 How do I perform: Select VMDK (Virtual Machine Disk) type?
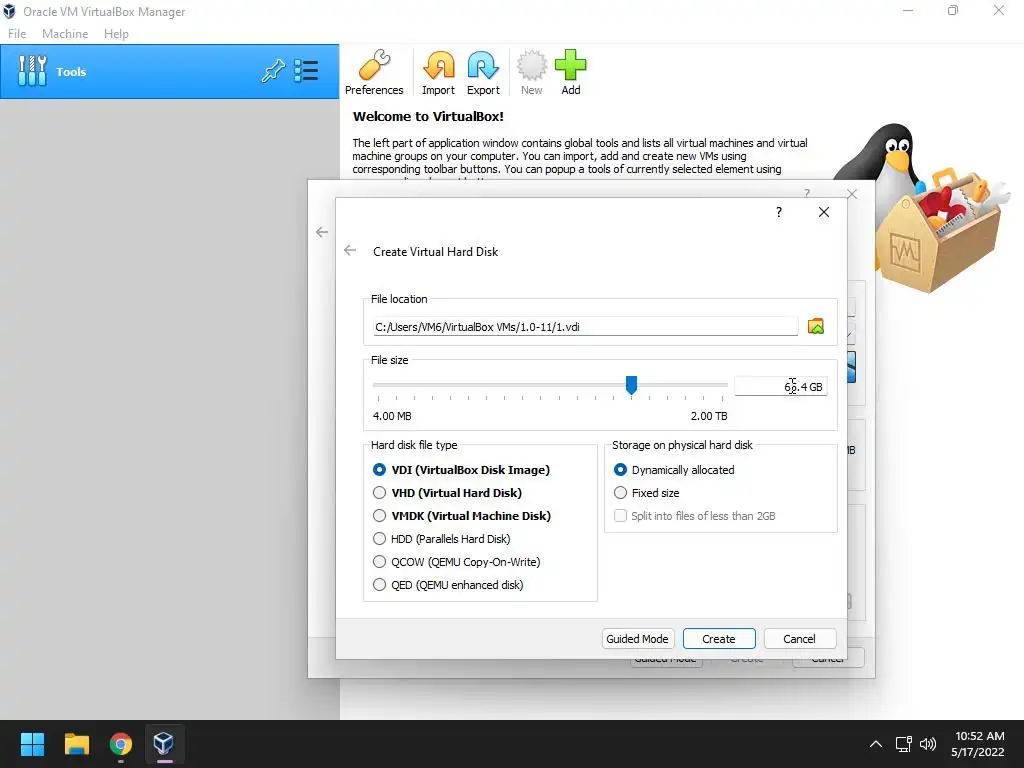(462, 516)
